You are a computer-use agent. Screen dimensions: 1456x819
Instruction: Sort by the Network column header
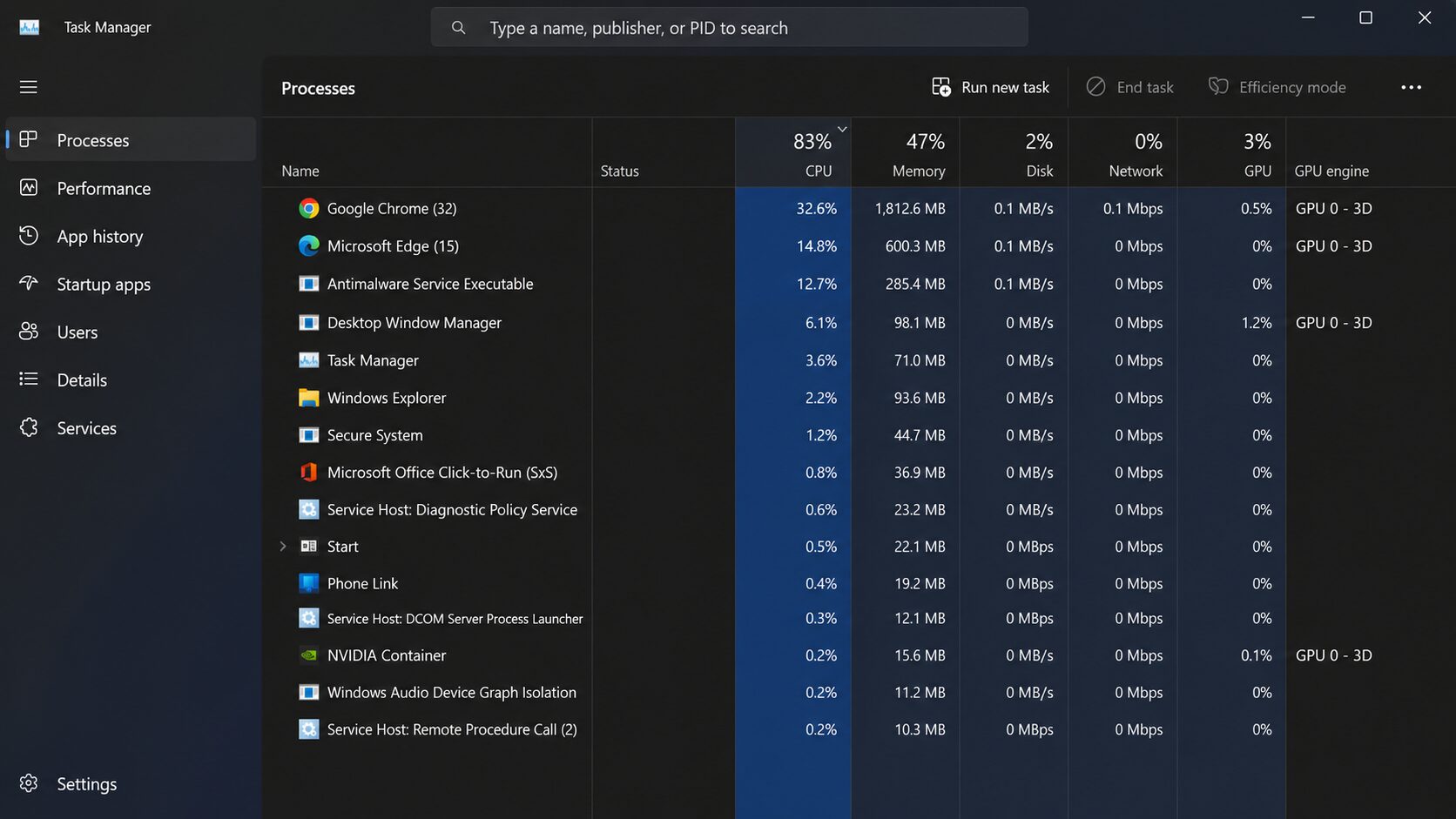pos(1123,153)
